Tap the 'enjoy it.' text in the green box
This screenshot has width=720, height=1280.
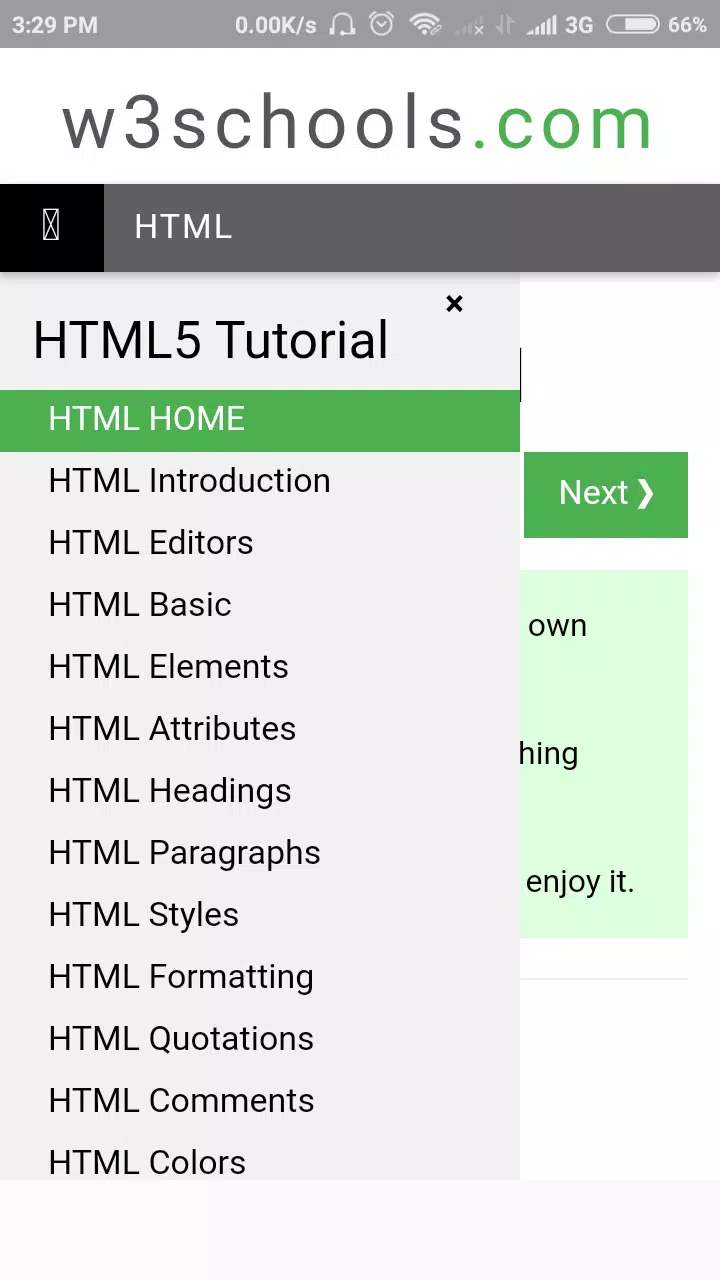point(580,882)
